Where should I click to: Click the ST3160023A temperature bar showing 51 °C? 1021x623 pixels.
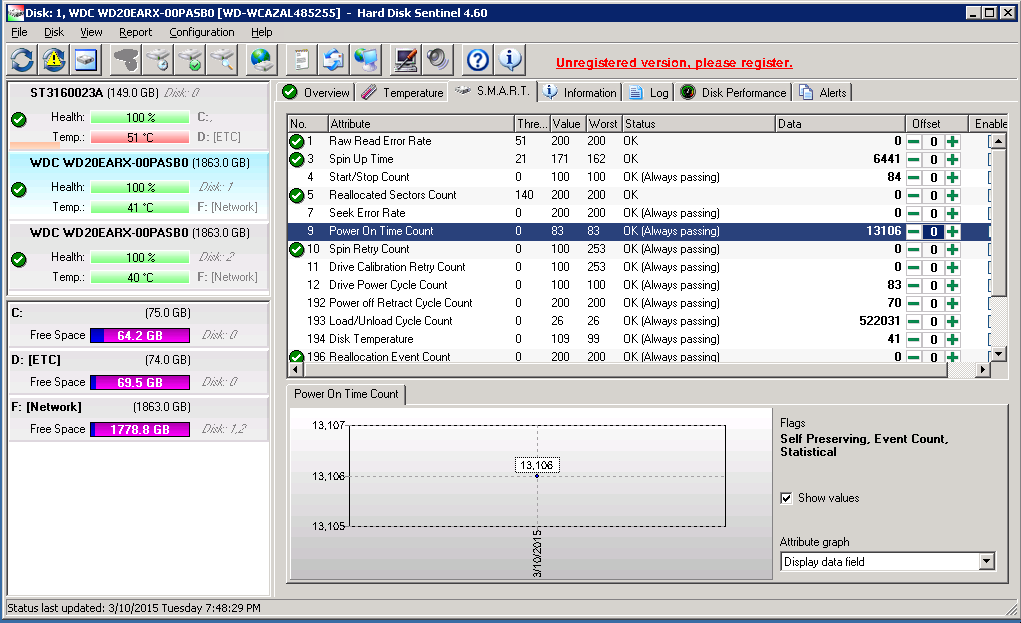[x=140, y=137]
